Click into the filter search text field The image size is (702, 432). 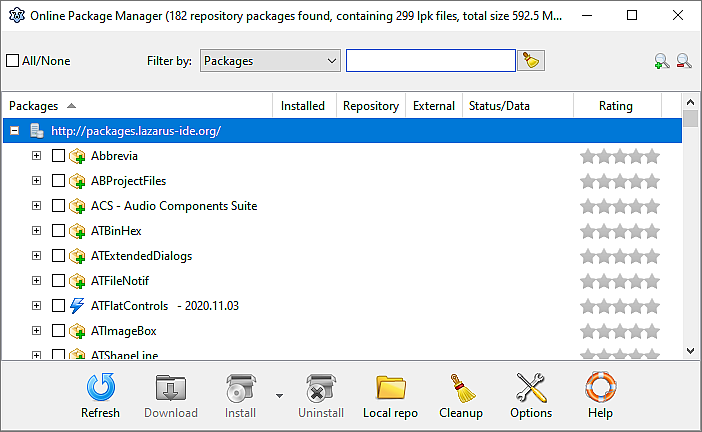pyautogui.click(x=430, y=61)
